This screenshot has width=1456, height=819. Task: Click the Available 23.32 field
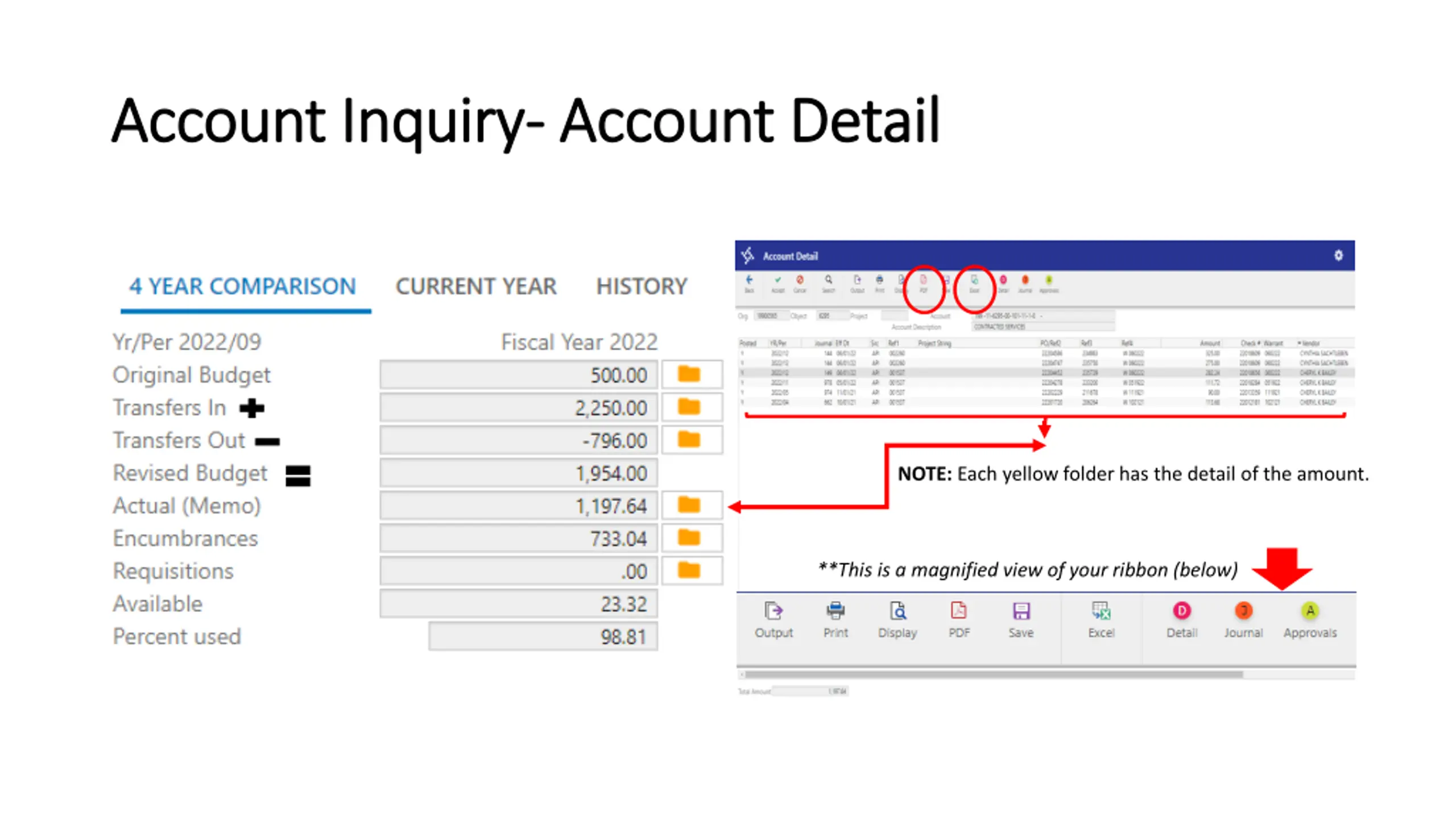(519, 604)
